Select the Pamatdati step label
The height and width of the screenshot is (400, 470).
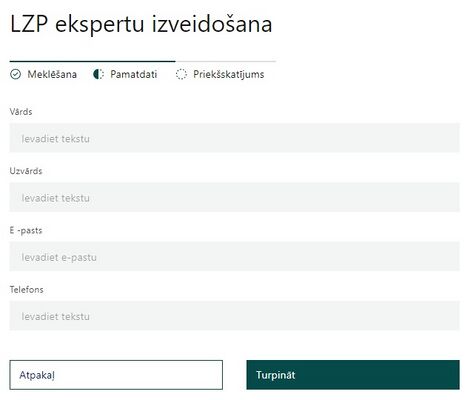134,74
